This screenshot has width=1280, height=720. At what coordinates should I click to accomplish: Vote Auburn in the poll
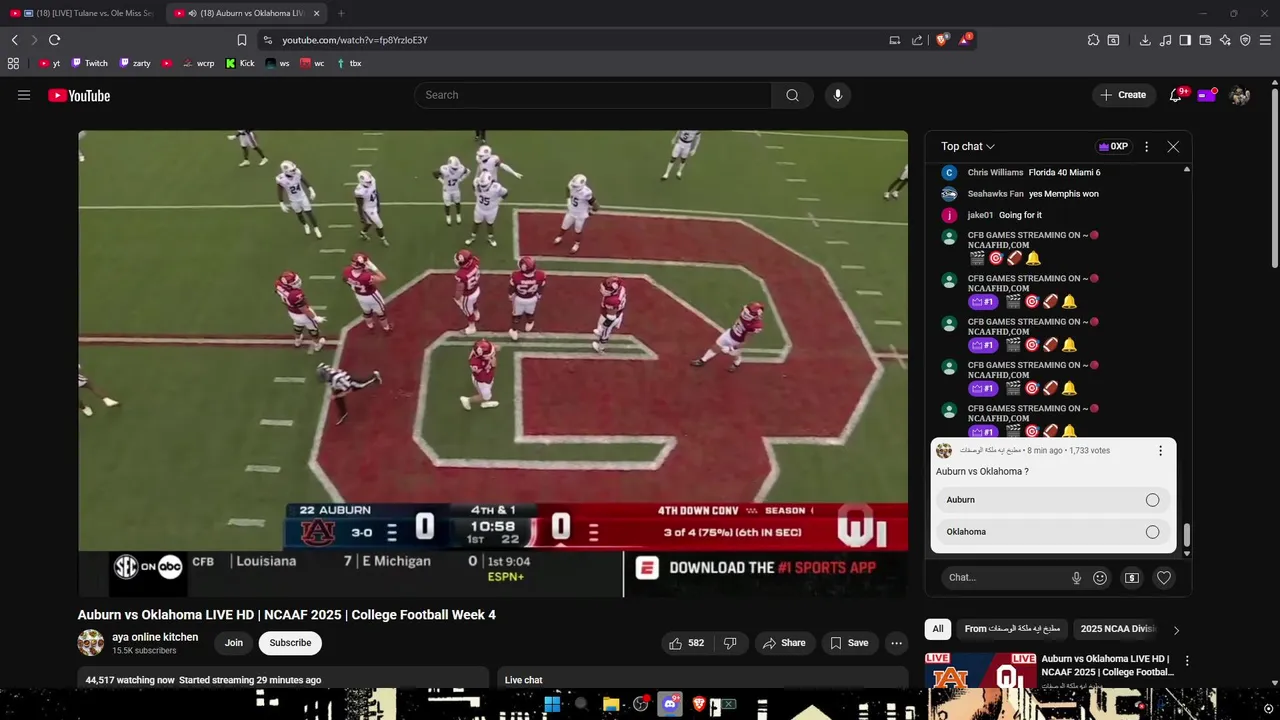pos(1053,500)
